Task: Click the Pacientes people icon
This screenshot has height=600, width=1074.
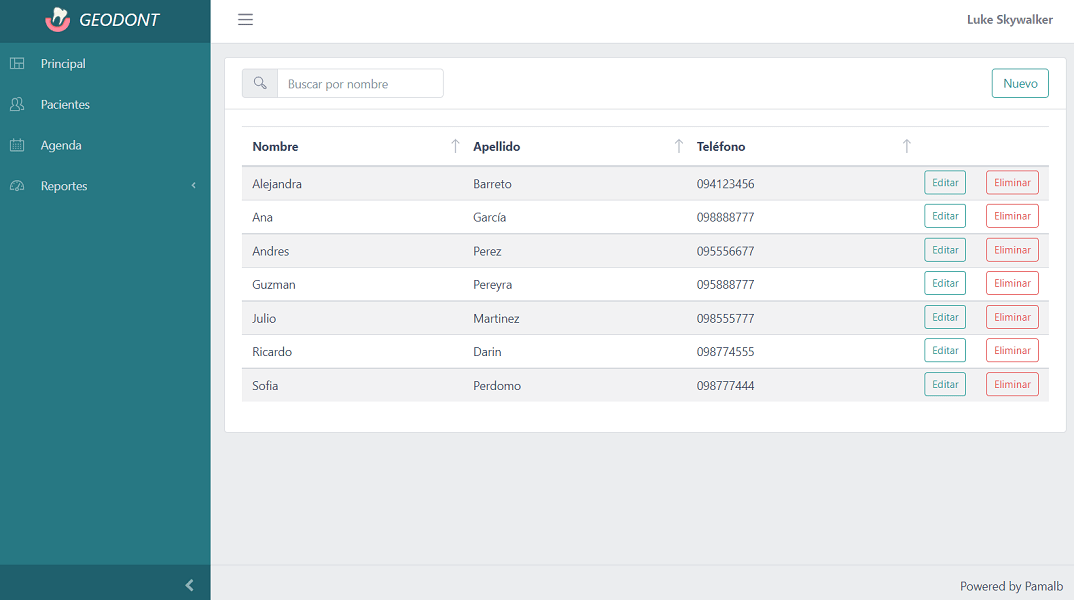Action: pyautogui.click(x=17, y=104)
